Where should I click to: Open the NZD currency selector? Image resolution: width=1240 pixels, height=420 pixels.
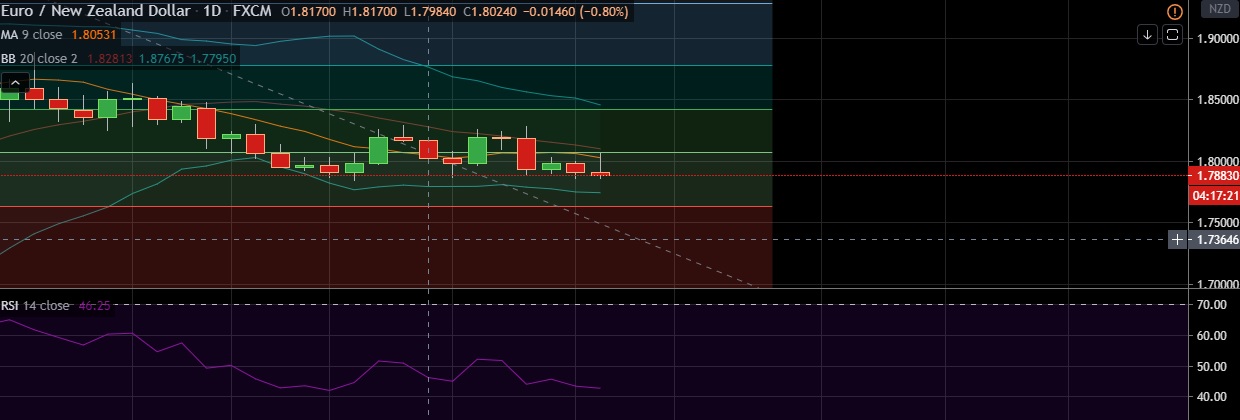coord(1220,9)
